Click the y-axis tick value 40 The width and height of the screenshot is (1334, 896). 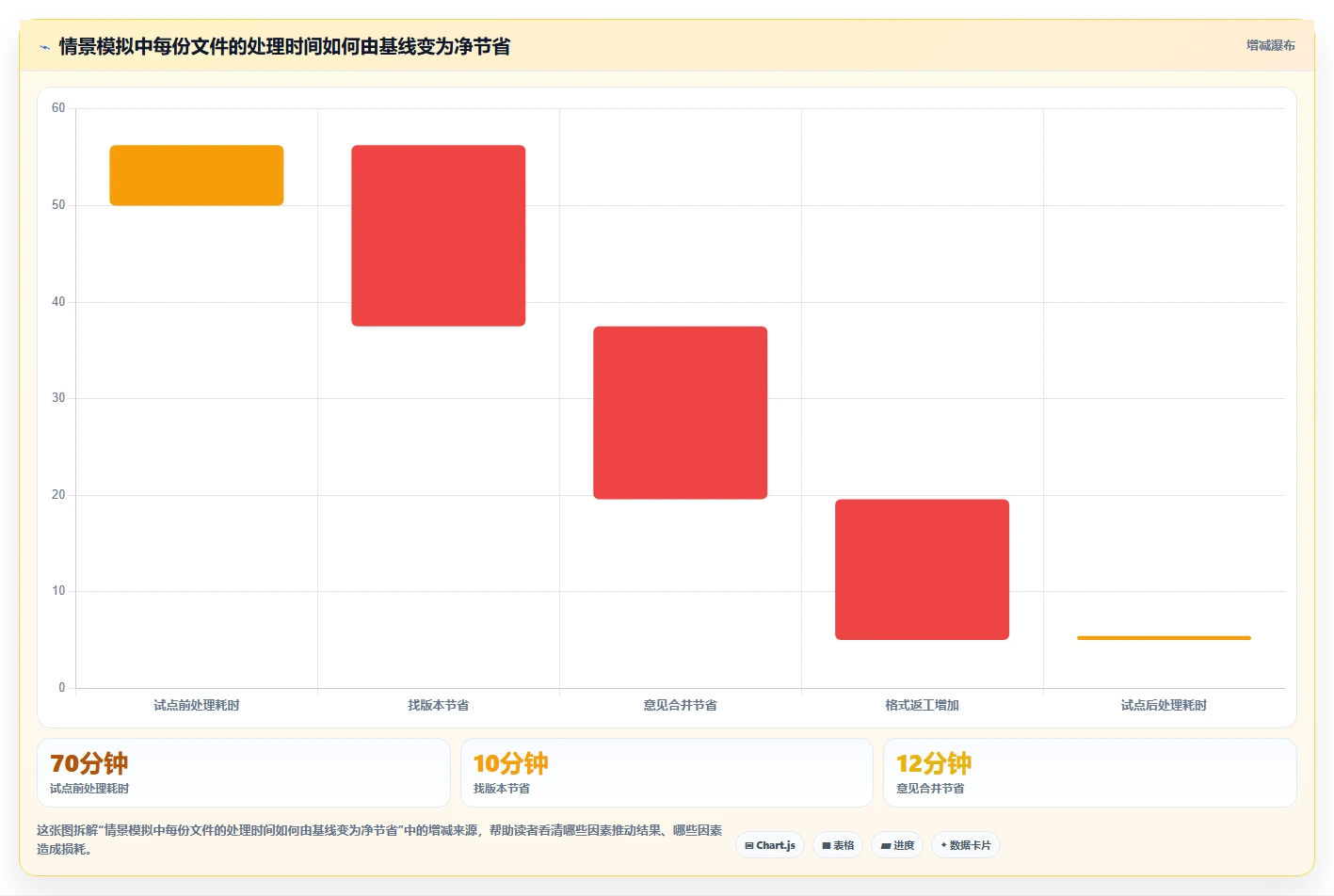click(x=58, y=302)
